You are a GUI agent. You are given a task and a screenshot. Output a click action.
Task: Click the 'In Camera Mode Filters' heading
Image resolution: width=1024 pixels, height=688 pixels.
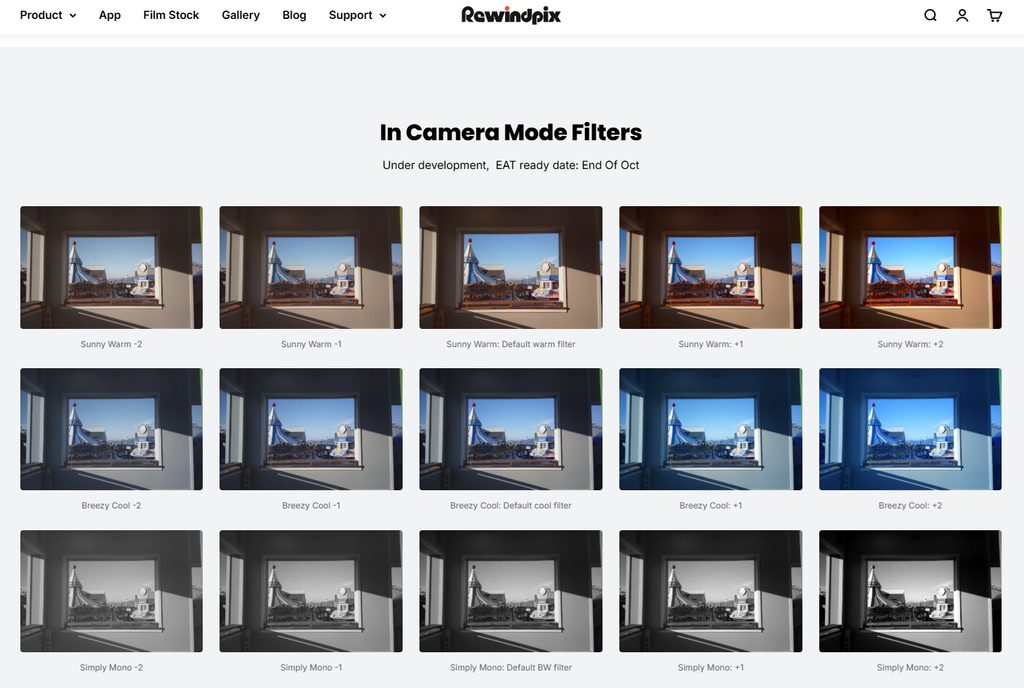pyautogui.click(x=511, y=132)
